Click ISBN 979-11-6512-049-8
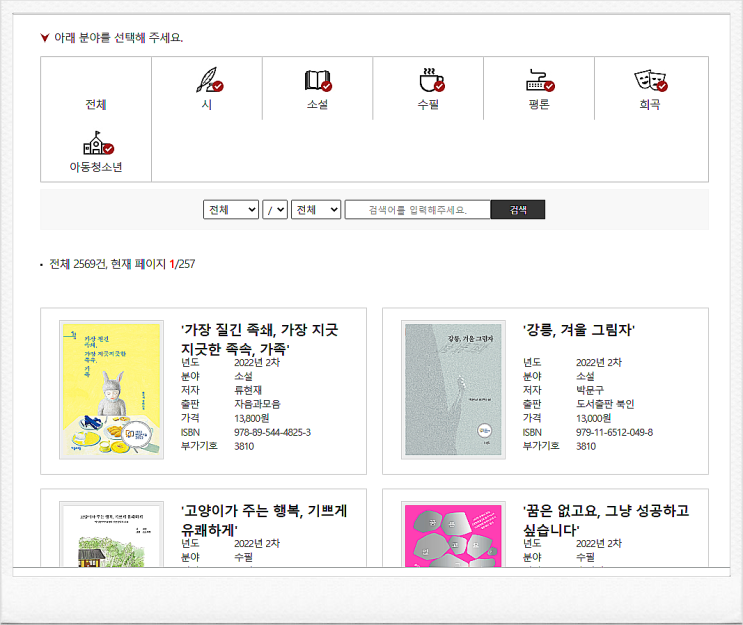The width and height of the screenshot is (743, 625). 615,432
